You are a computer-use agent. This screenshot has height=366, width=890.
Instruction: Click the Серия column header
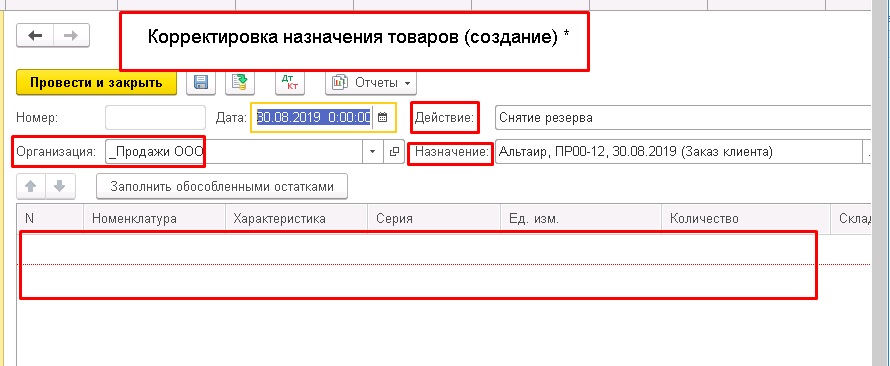coord(434,219)
